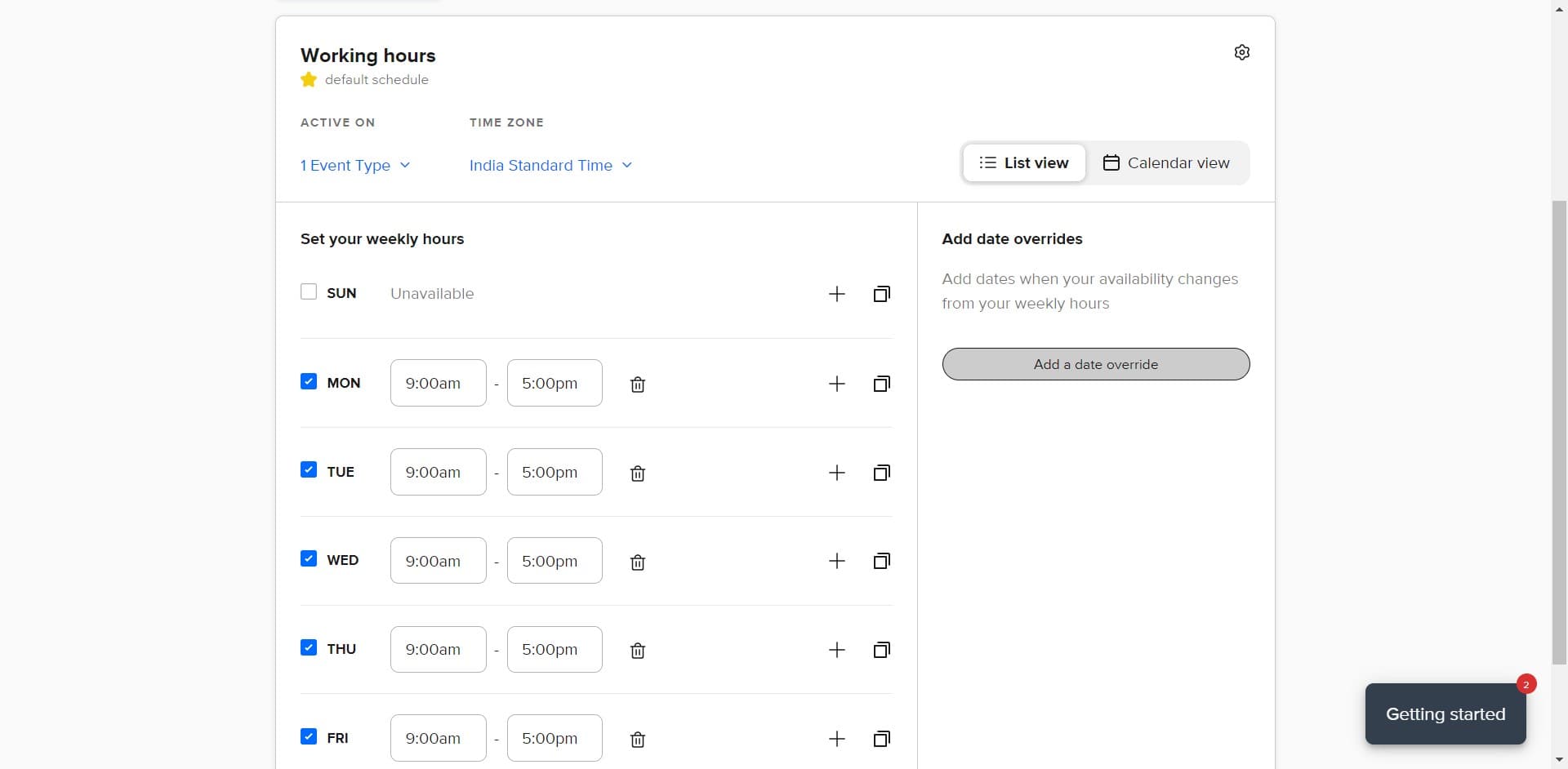1568x769 pixels.
Task: Open the Getting started panel
Action: point(1445,713)
